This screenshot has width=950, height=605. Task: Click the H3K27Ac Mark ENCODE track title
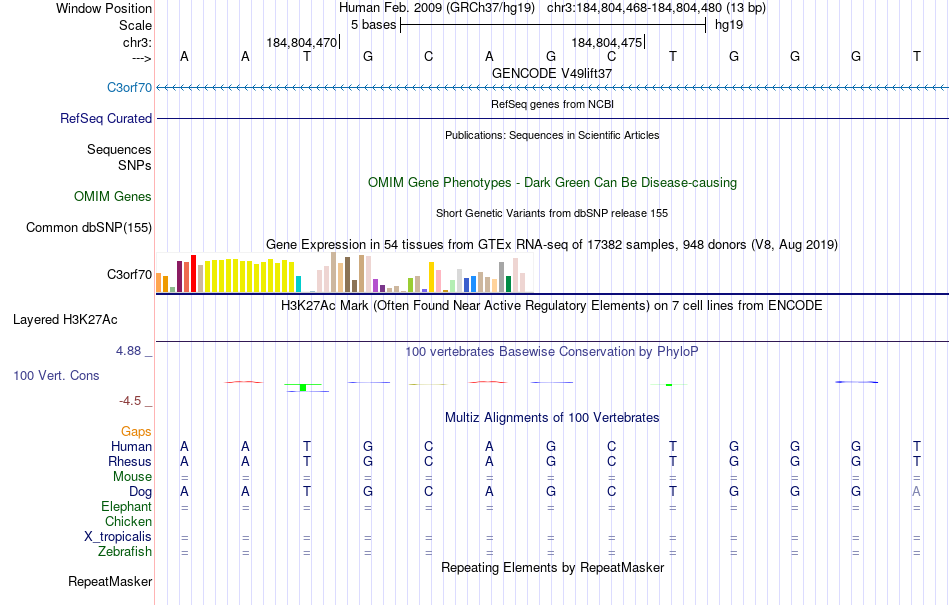[x=552, y=305]
